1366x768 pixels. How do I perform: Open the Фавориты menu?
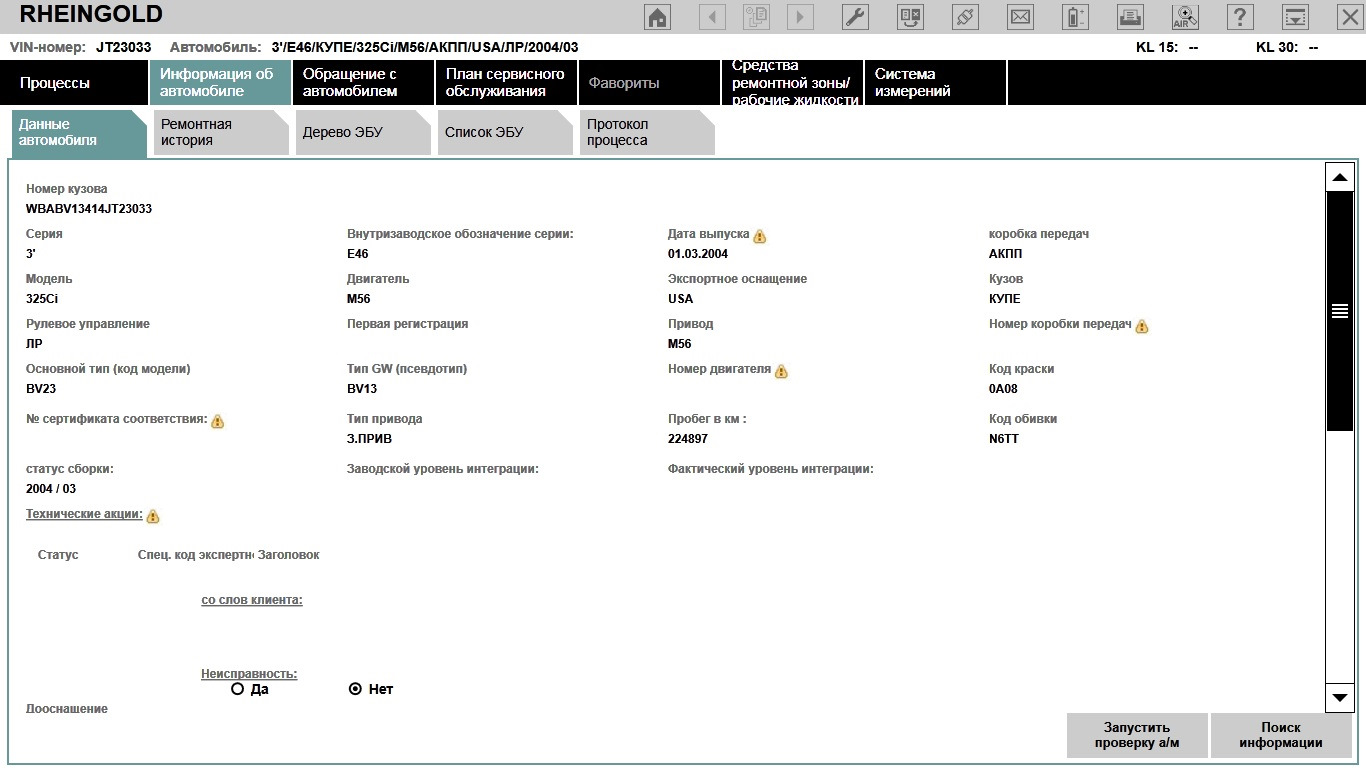[x=649, y=82]
